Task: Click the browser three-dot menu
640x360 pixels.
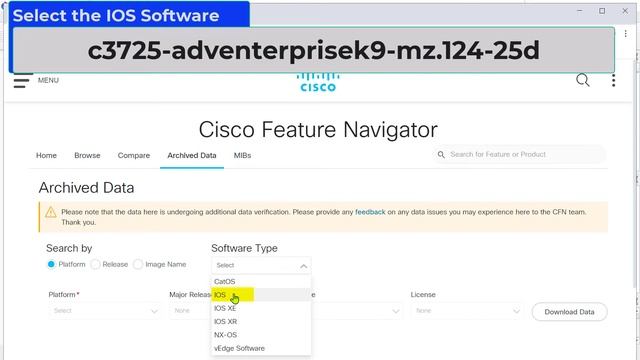Action: click(625, 34)
